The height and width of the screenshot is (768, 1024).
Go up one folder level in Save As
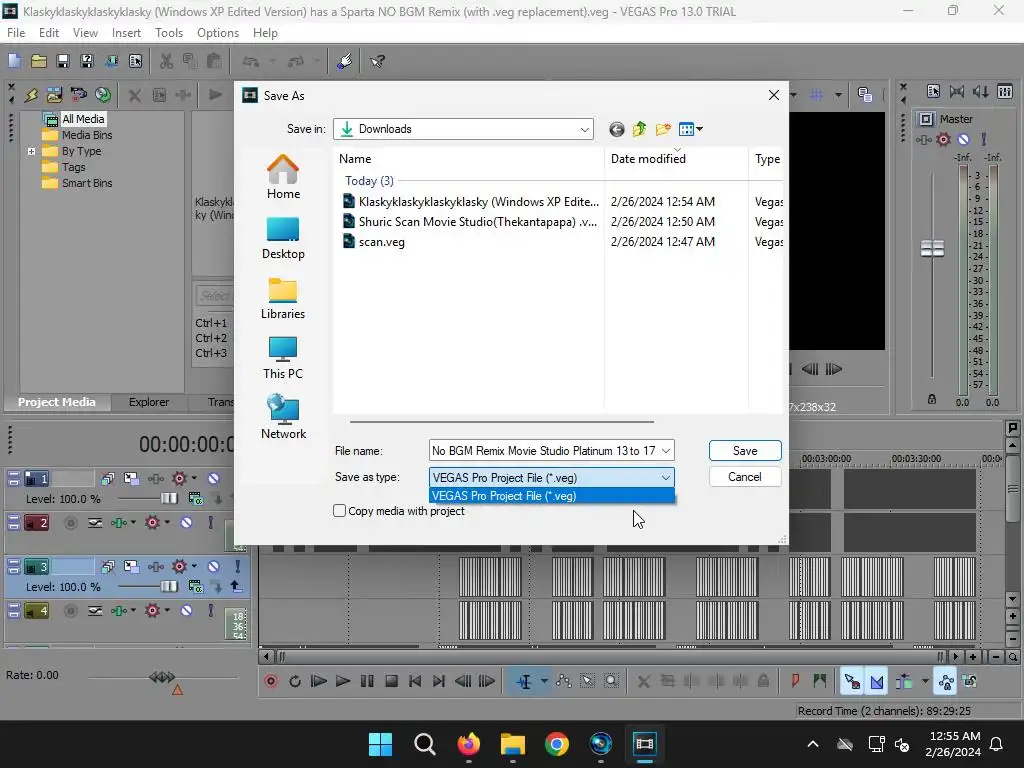(639, 129)
